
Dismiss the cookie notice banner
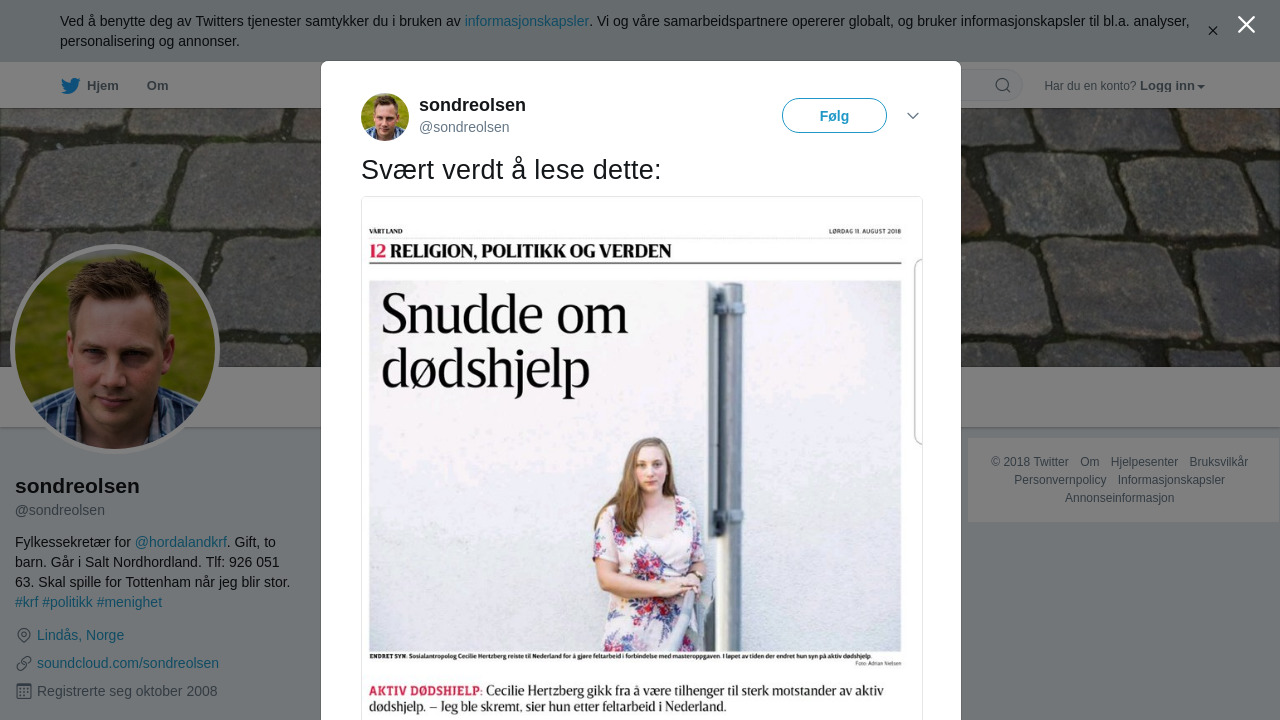(1213, 31)
